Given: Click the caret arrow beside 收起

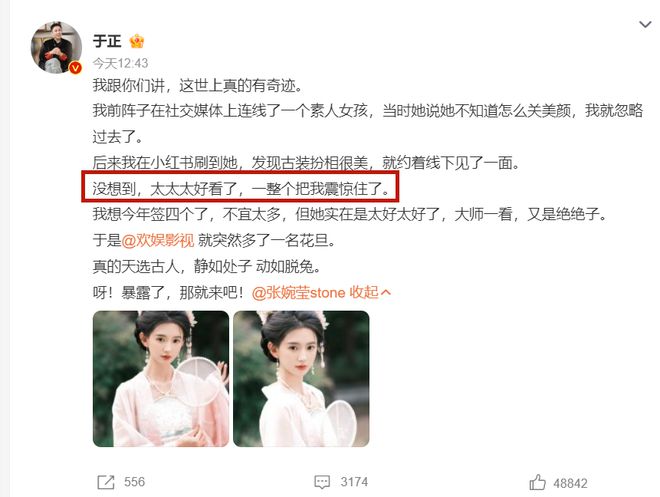Looking at the screenshot, I should [386, 292].
